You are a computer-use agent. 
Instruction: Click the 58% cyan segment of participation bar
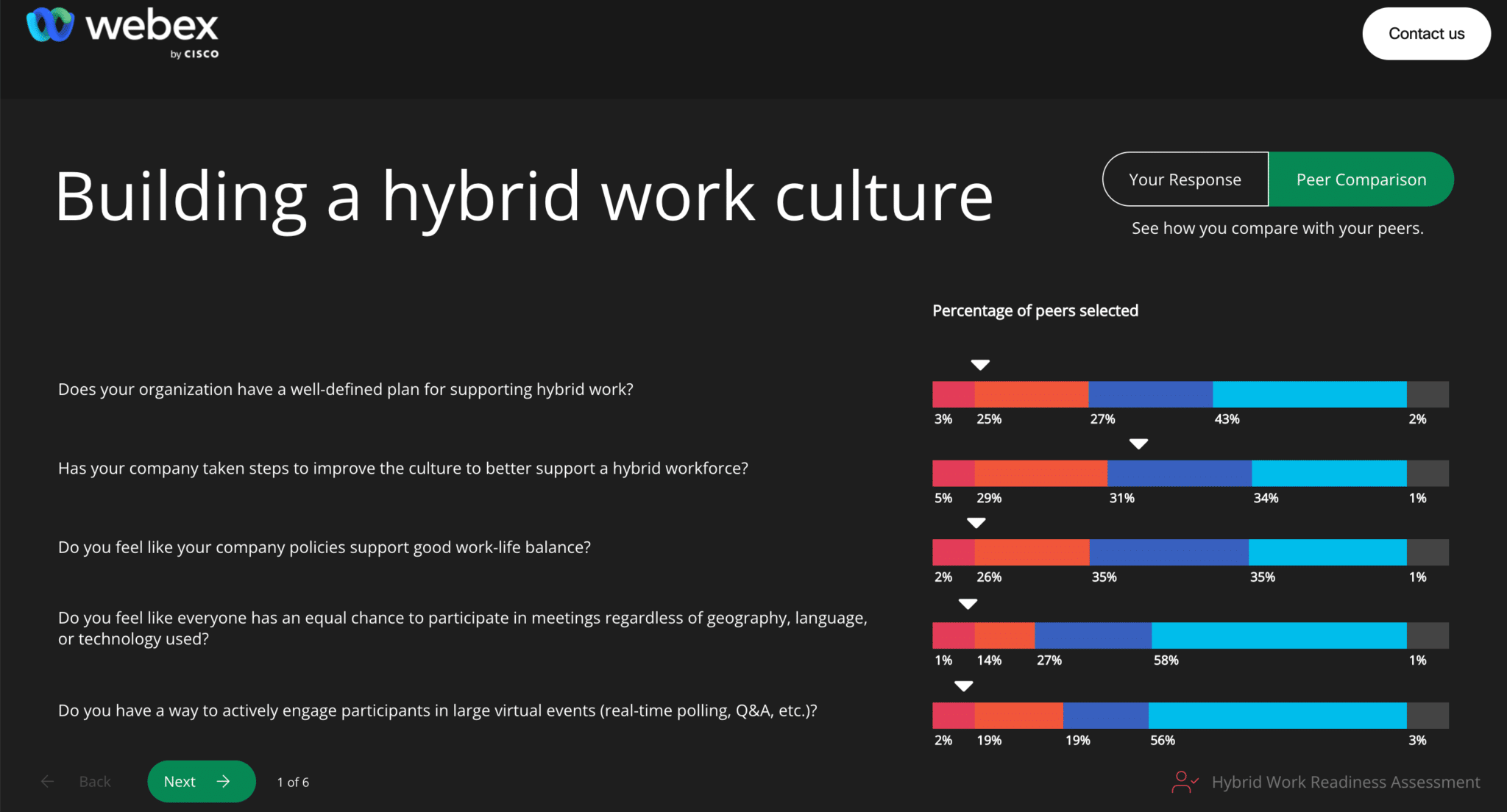pos(1279,635)
